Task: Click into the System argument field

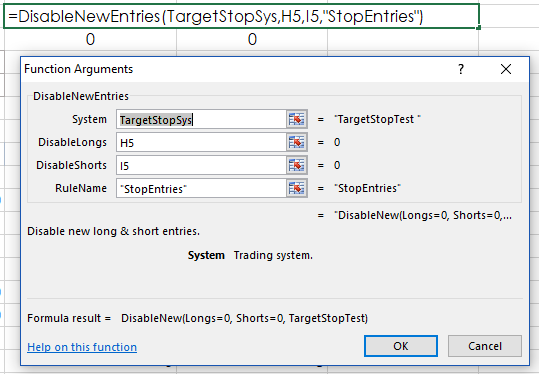Action: tap(201, 119)
